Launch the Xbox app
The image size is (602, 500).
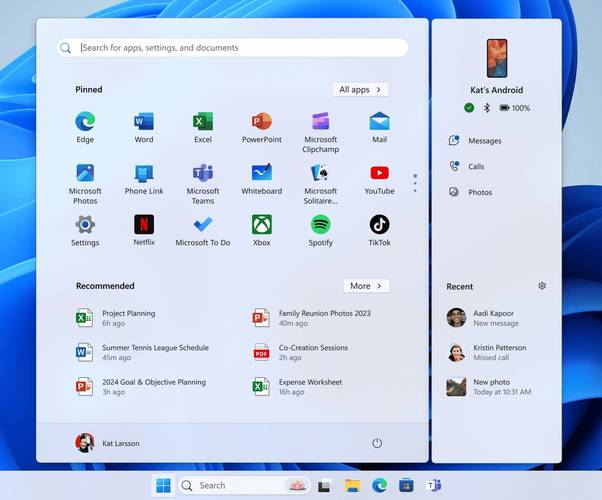tap(261, 231)
